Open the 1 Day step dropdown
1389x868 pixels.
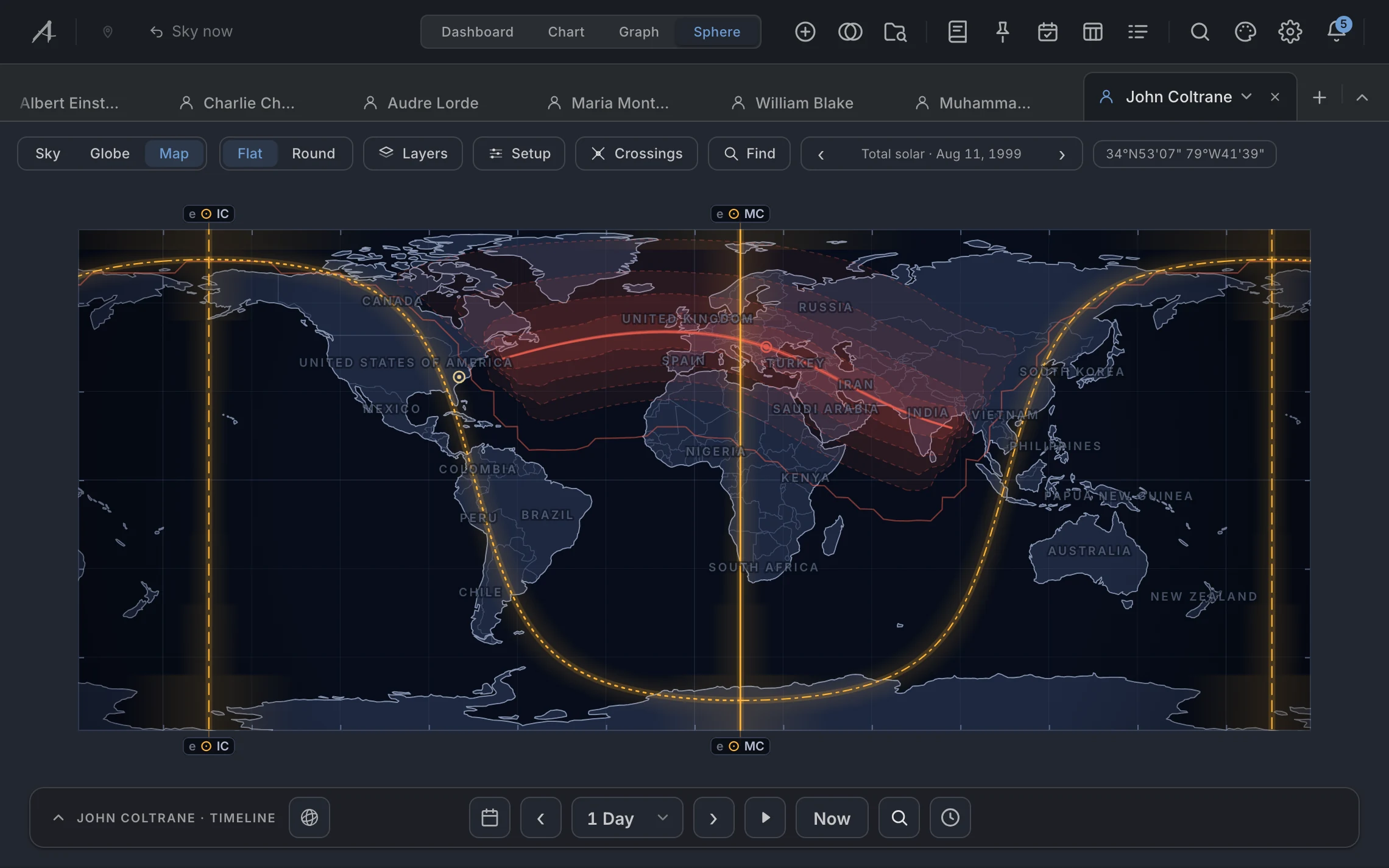(627, 817)
